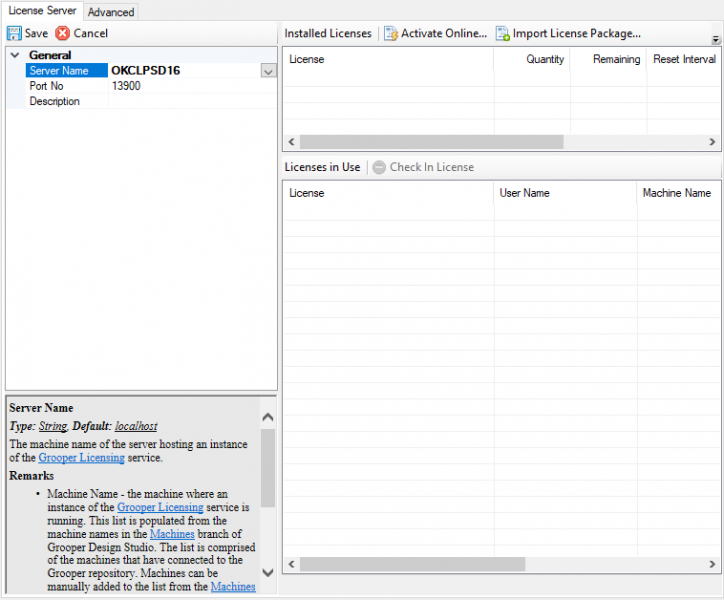
Task: Click the Save button label
Action: click(x=36, y=33)
